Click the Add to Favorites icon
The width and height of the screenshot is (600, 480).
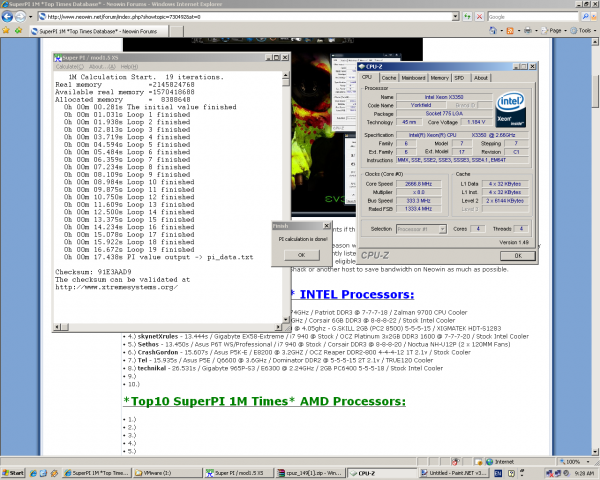[x=18, y=31]
